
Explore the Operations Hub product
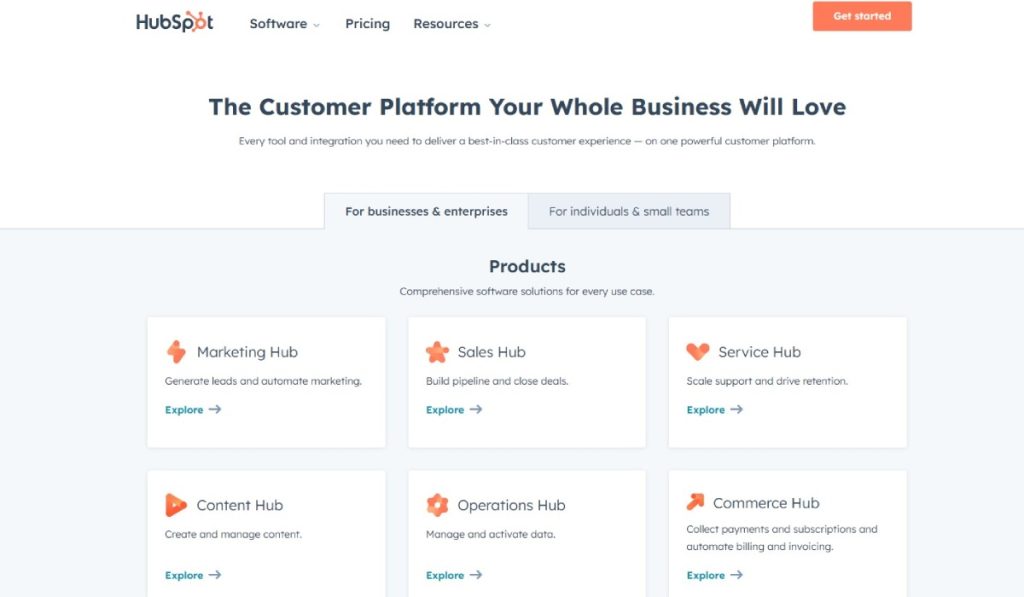pos(445,576)
